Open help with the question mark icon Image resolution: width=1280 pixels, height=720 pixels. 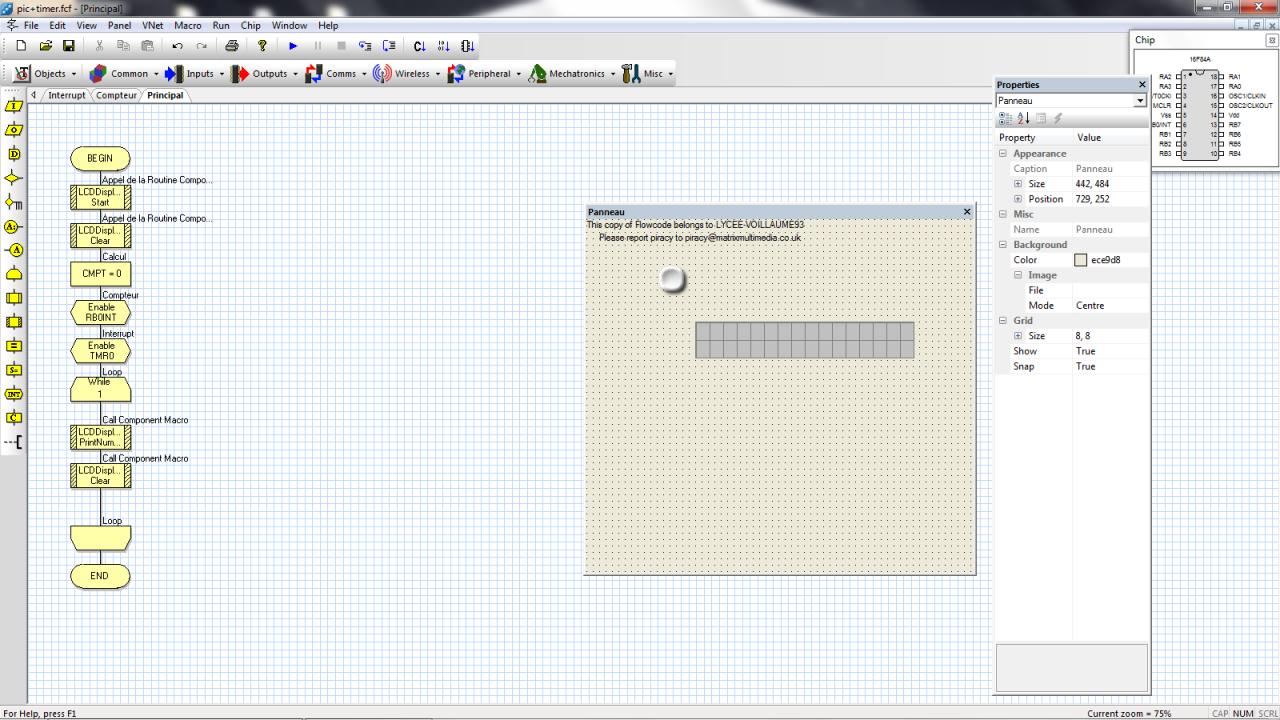point(263,46)
